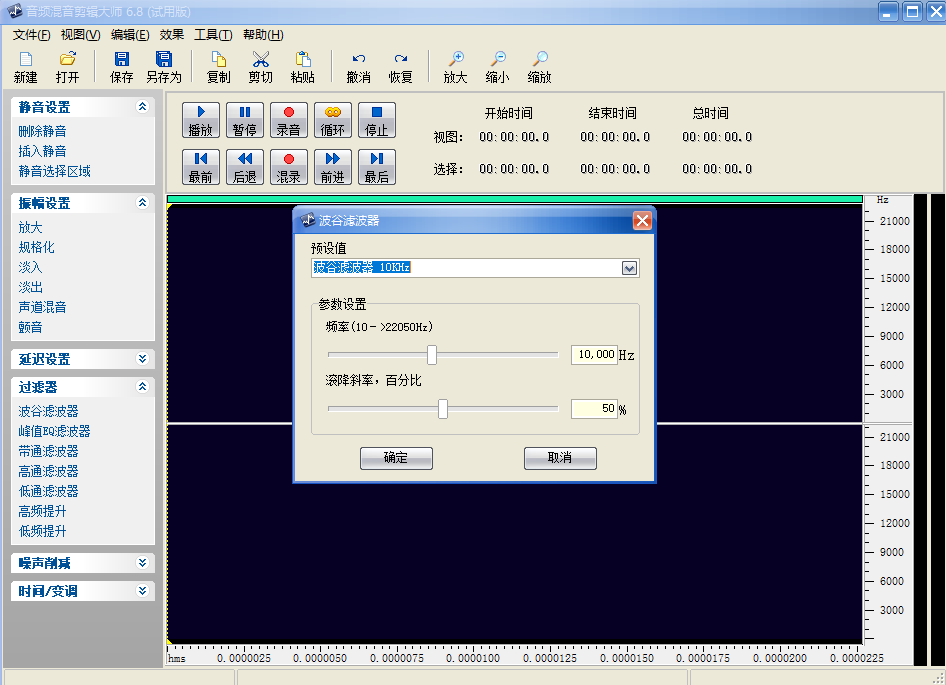
Task: Click the 滚降斜率 percentage input field
Action: click(x=594, y=409)
